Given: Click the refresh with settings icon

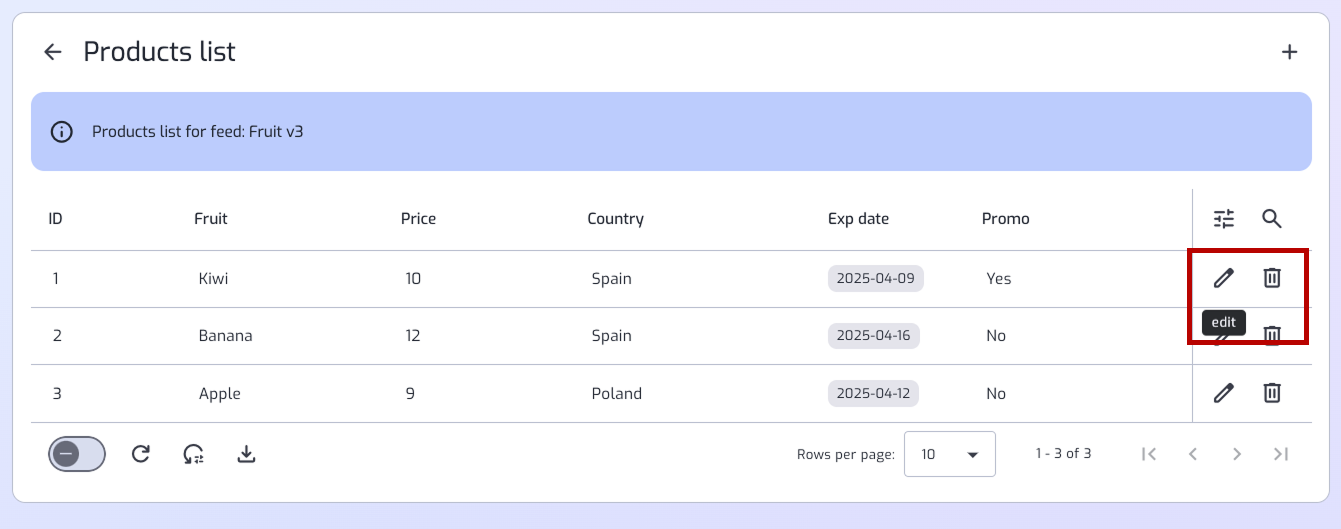Looking at the screenshot, I should click(194, 454).
